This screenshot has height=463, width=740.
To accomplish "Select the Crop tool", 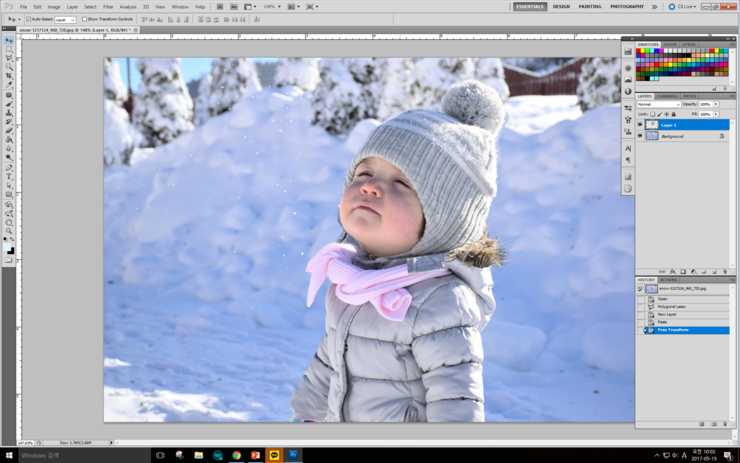I will pyautogui.click(x=10, y=76).
